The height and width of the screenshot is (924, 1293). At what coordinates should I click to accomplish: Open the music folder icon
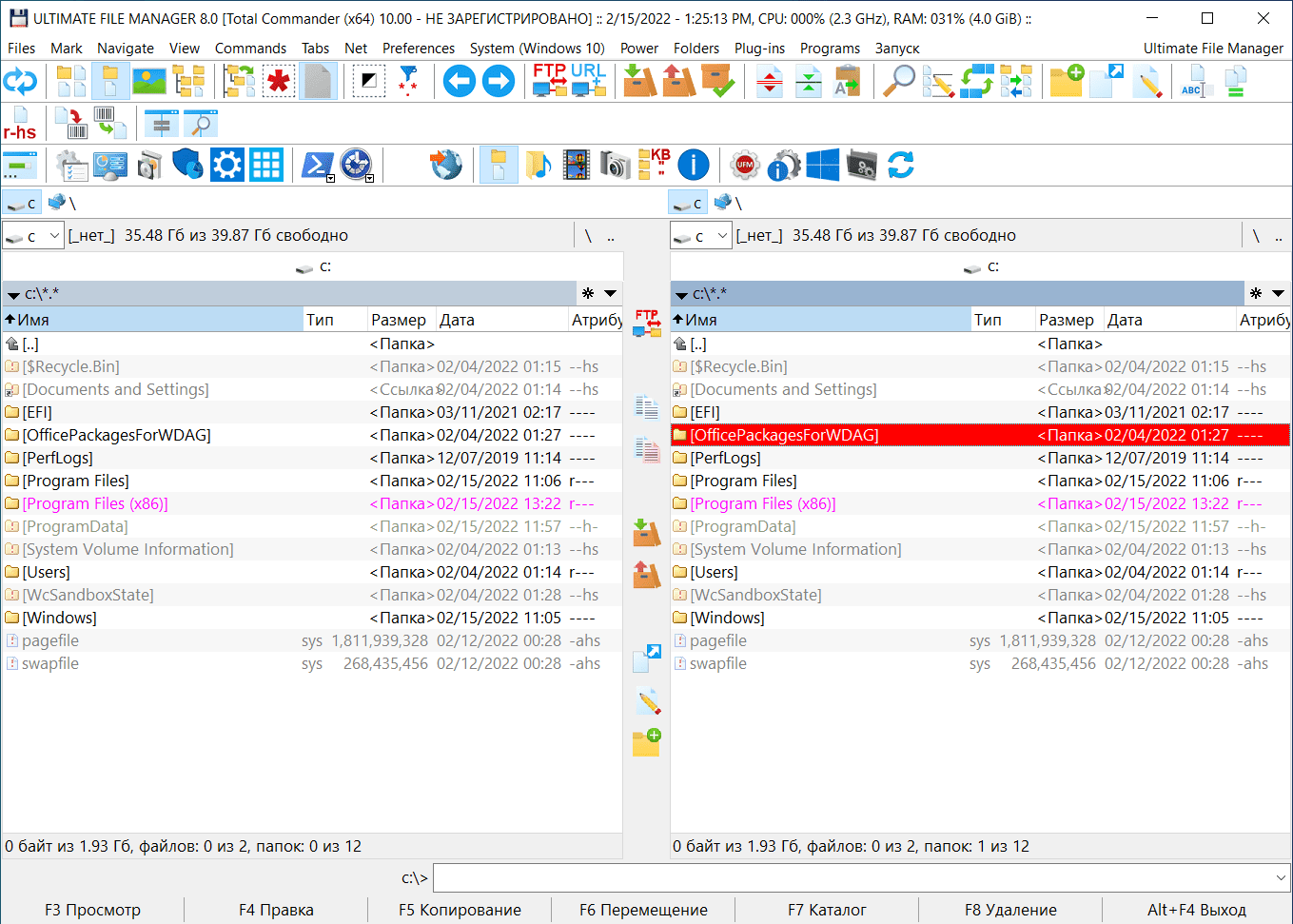coord(538,165)
